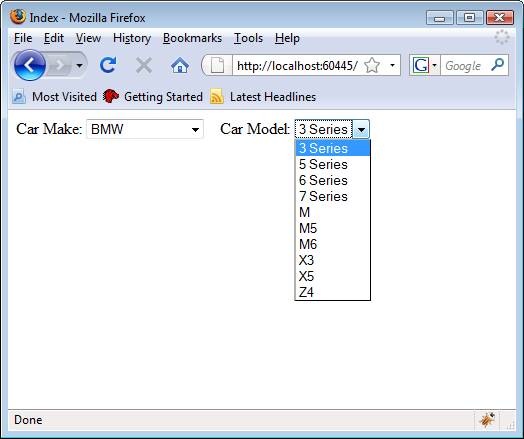The image size is (524, 439).
Task: Click the Stop loading X icon
Action: (x=144, y=65)
